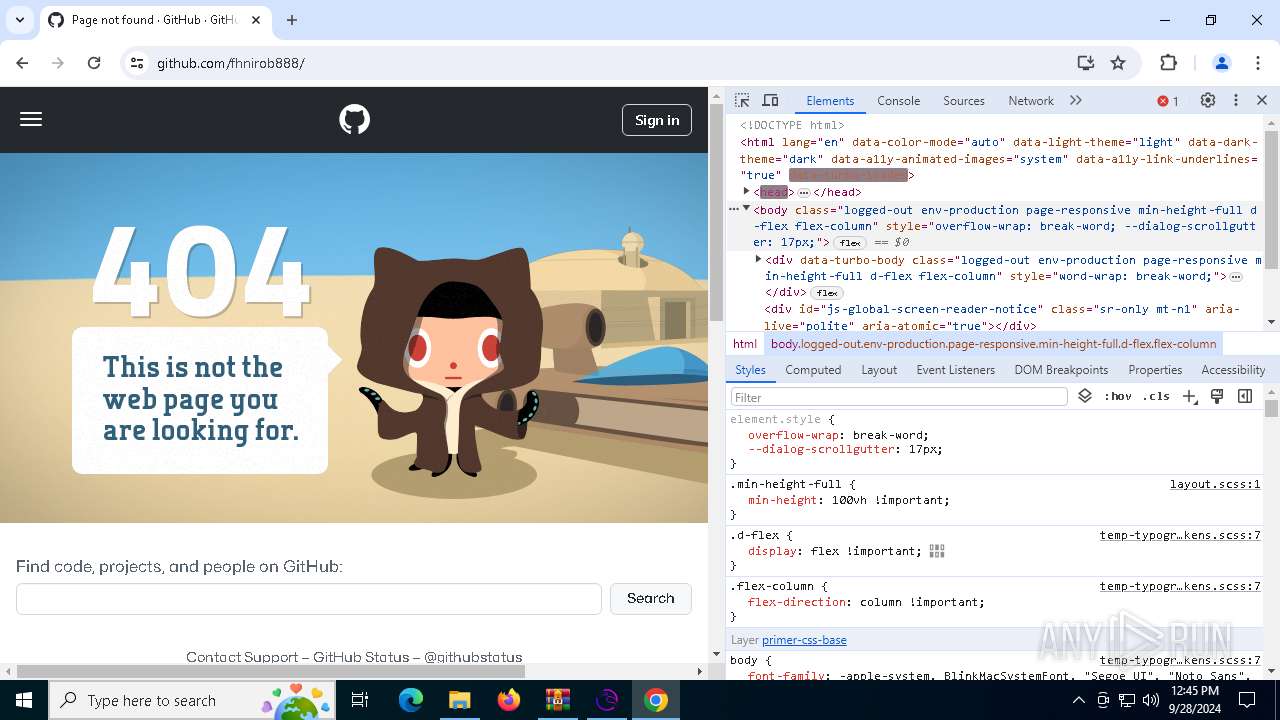Open the CSS layers view icon
This screenshot has width=1280, height=720.
[1085, 397]
